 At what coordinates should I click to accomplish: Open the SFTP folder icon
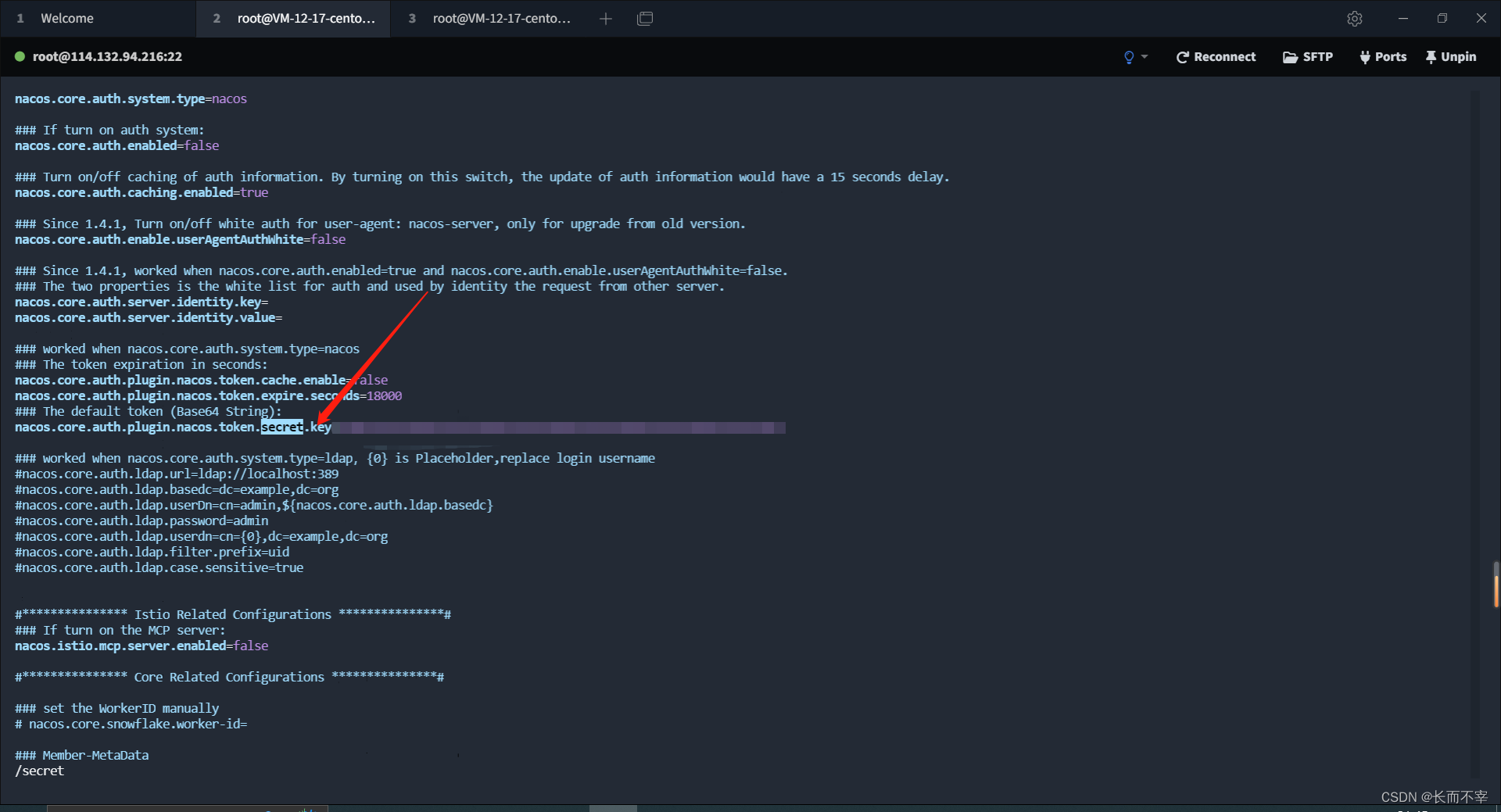click(x=1290, y=56)
